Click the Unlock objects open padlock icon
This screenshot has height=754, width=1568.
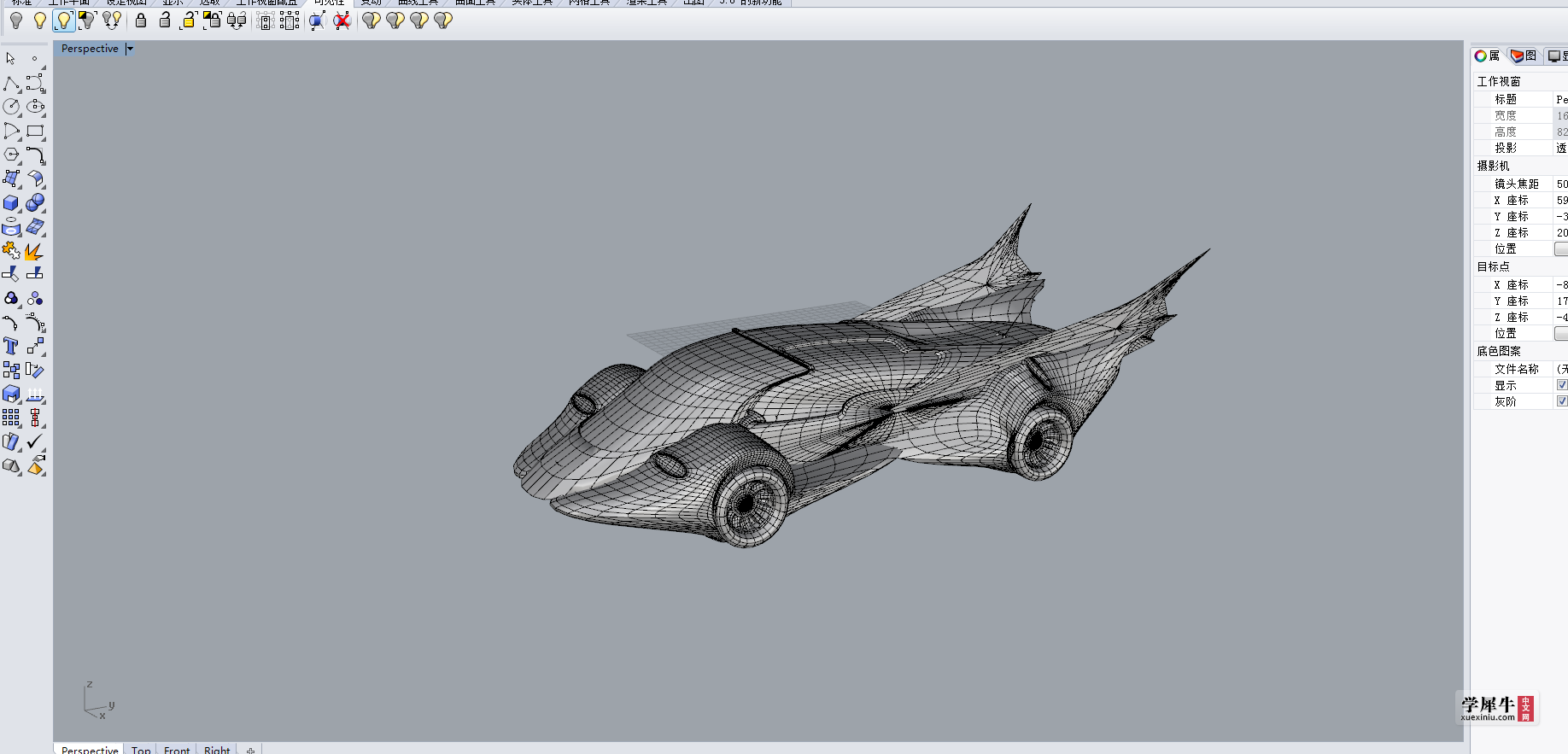[165, 20]
